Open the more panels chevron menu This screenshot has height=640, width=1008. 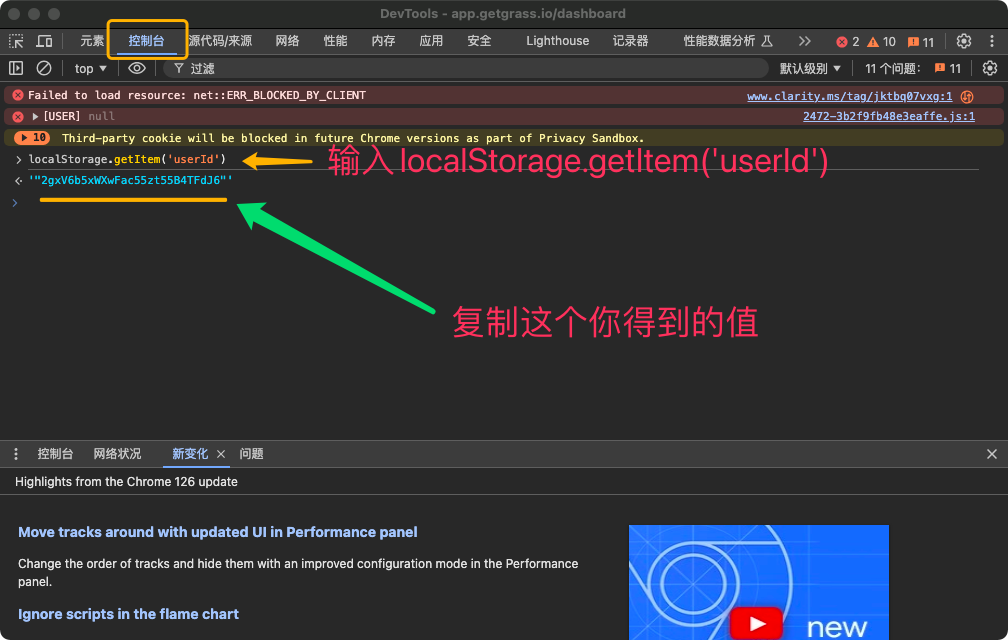(804, 41)
